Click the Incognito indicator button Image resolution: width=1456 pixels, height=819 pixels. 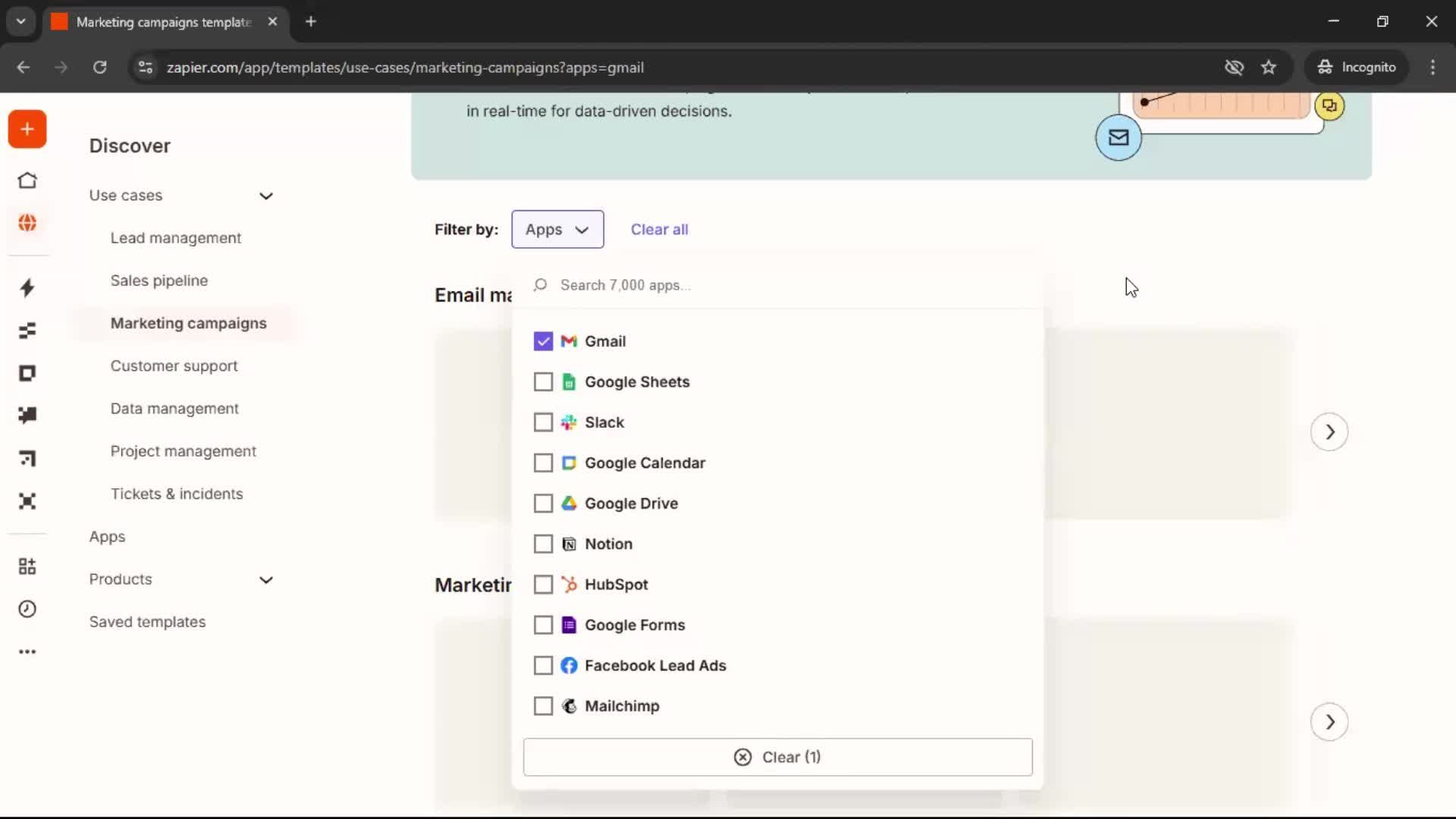[1357, 67]
